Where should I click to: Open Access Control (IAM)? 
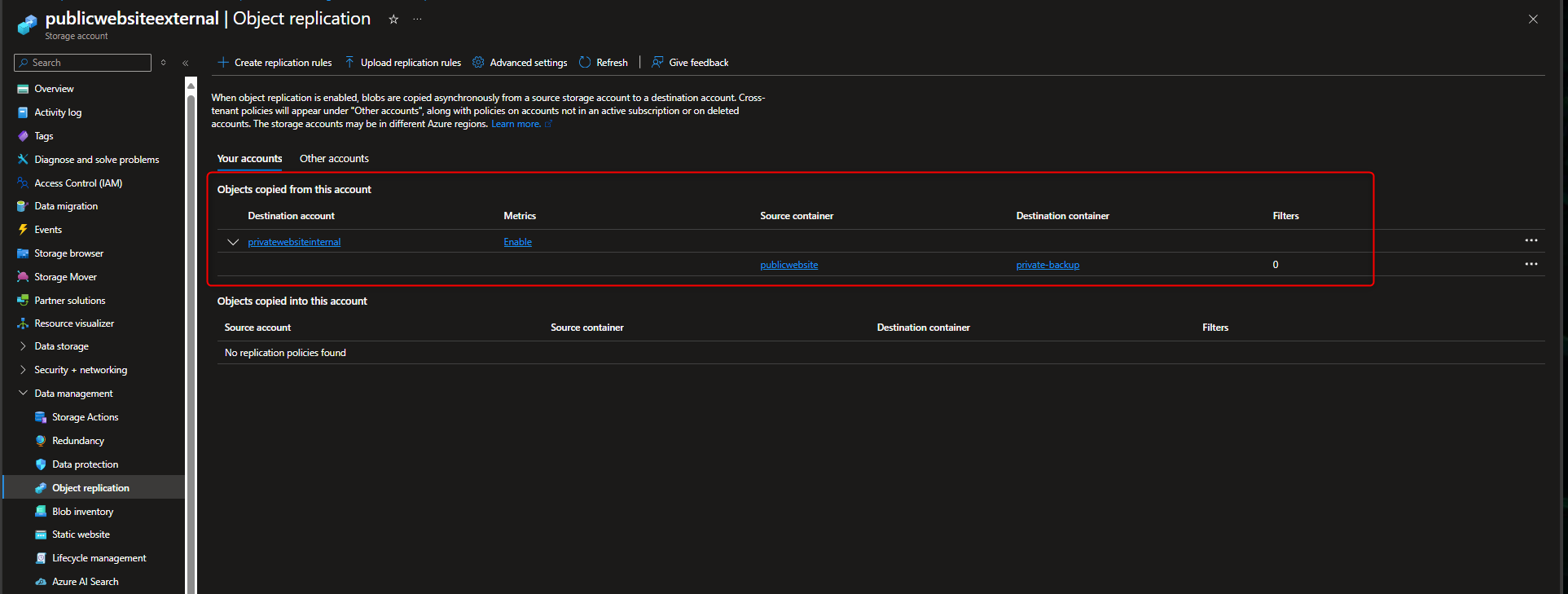[78, 183]
